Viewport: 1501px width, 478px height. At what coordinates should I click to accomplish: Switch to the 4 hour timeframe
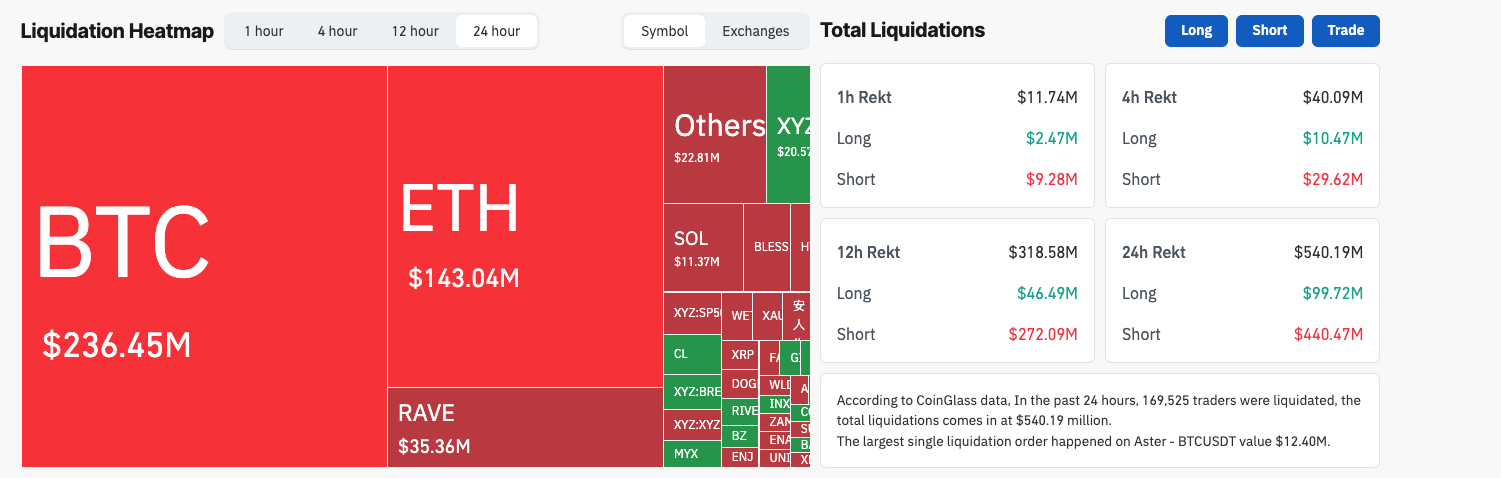(337, 31)
